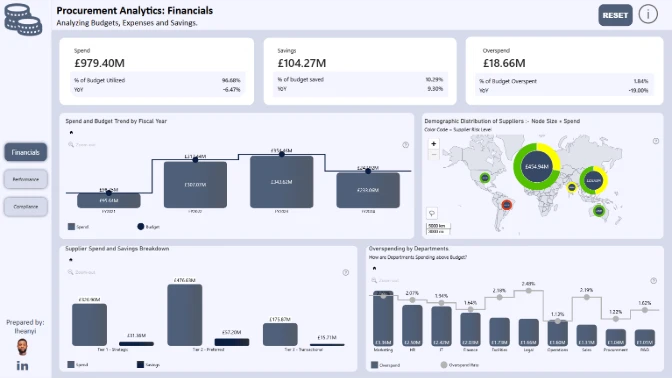Click Zoom-out magnifier in Overspending by Departments chart
Screen dimensions: 672x378
pos(374,280)
